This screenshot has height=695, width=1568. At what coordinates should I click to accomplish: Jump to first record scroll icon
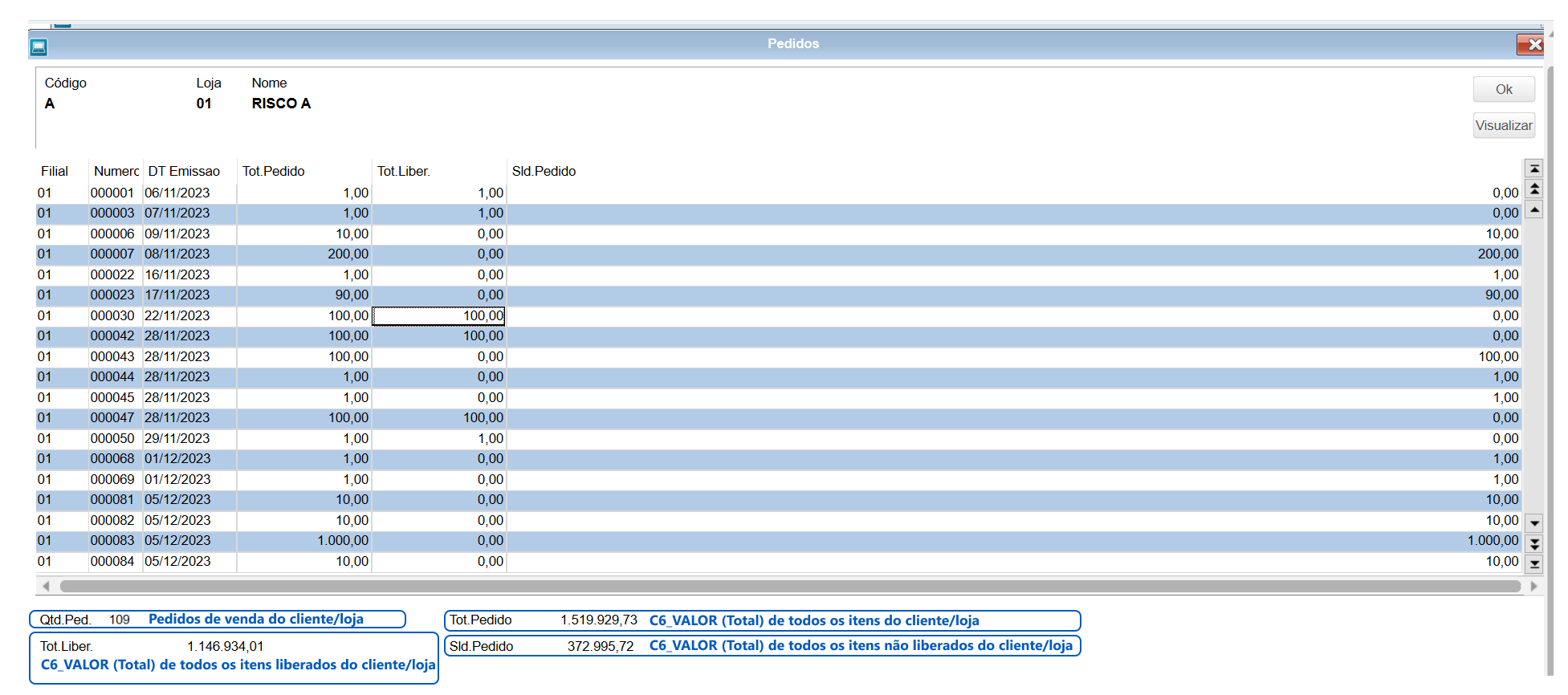pyautogui.click(x=1534, y=169)
